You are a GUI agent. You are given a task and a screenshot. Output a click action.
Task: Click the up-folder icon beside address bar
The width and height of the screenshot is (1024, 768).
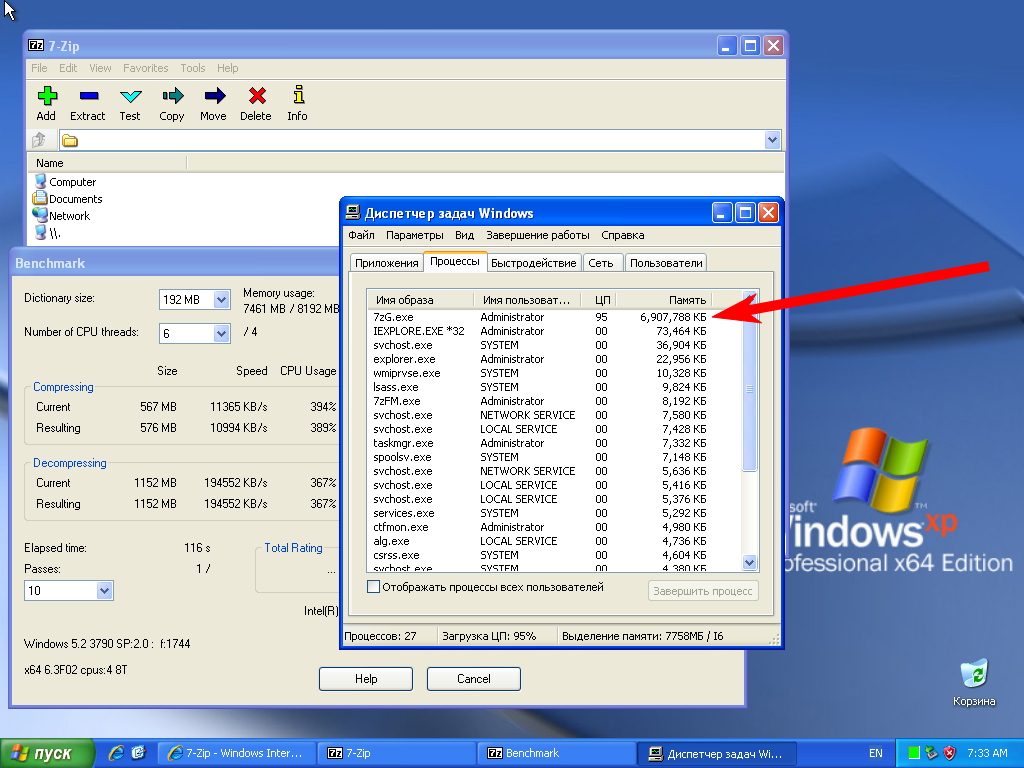click(x=39, y=140)
